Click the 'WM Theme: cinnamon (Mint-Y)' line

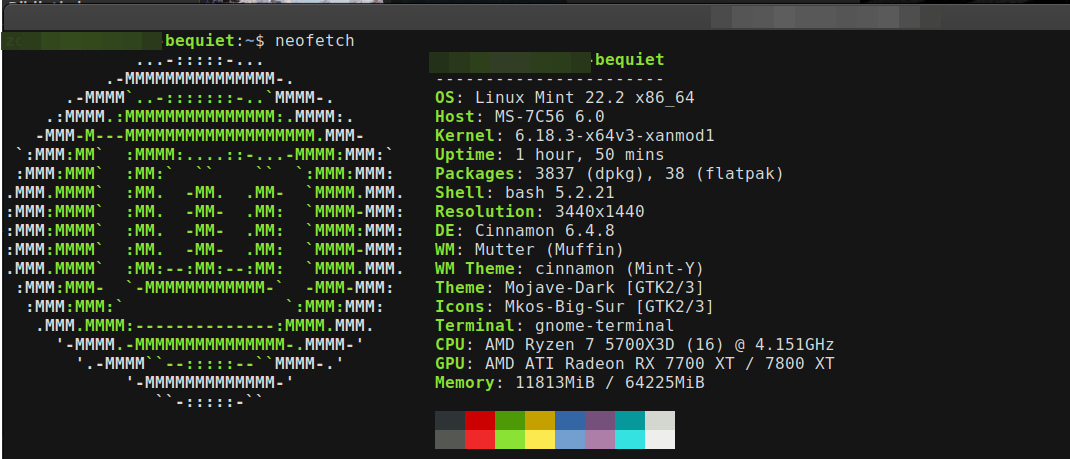pyautogui.click(x=570, y=269)
